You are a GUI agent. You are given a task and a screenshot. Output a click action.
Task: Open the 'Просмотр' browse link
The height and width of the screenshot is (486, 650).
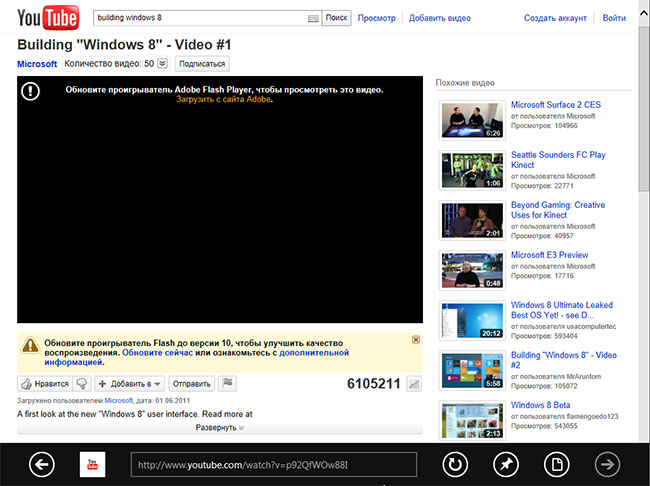[376, 18]
